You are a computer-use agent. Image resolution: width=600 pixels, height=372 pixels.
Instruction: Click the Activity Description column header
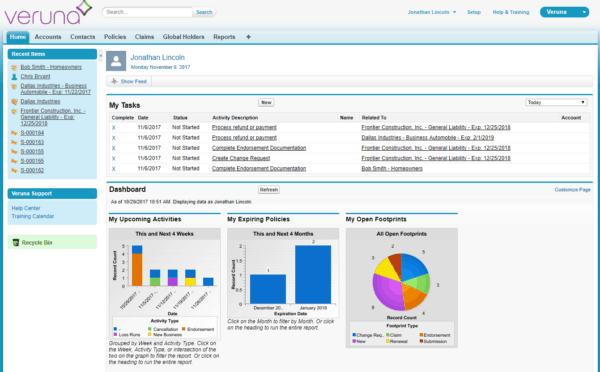point(235,118)
